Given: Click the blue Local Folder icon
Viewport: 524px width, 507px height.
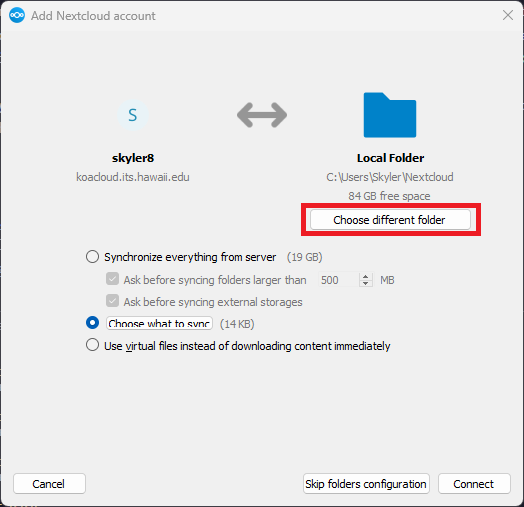Looking at the screenshot, I should click(390, 115).
